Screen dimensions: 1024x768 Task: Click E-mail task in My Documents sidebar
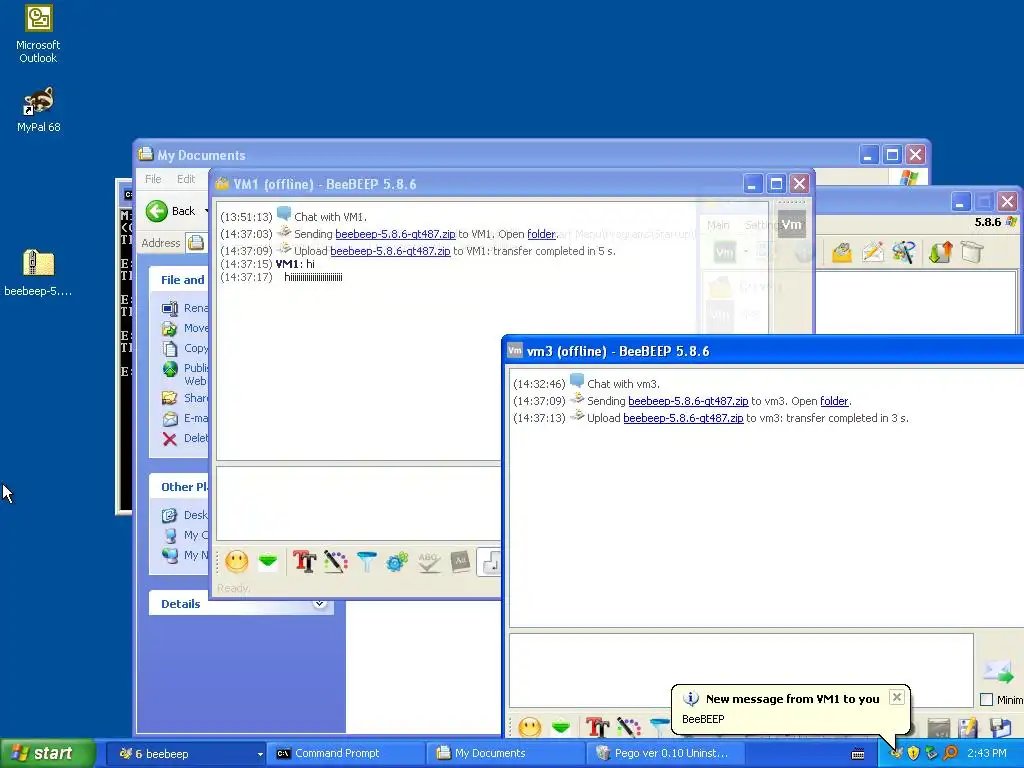[186, 418]
